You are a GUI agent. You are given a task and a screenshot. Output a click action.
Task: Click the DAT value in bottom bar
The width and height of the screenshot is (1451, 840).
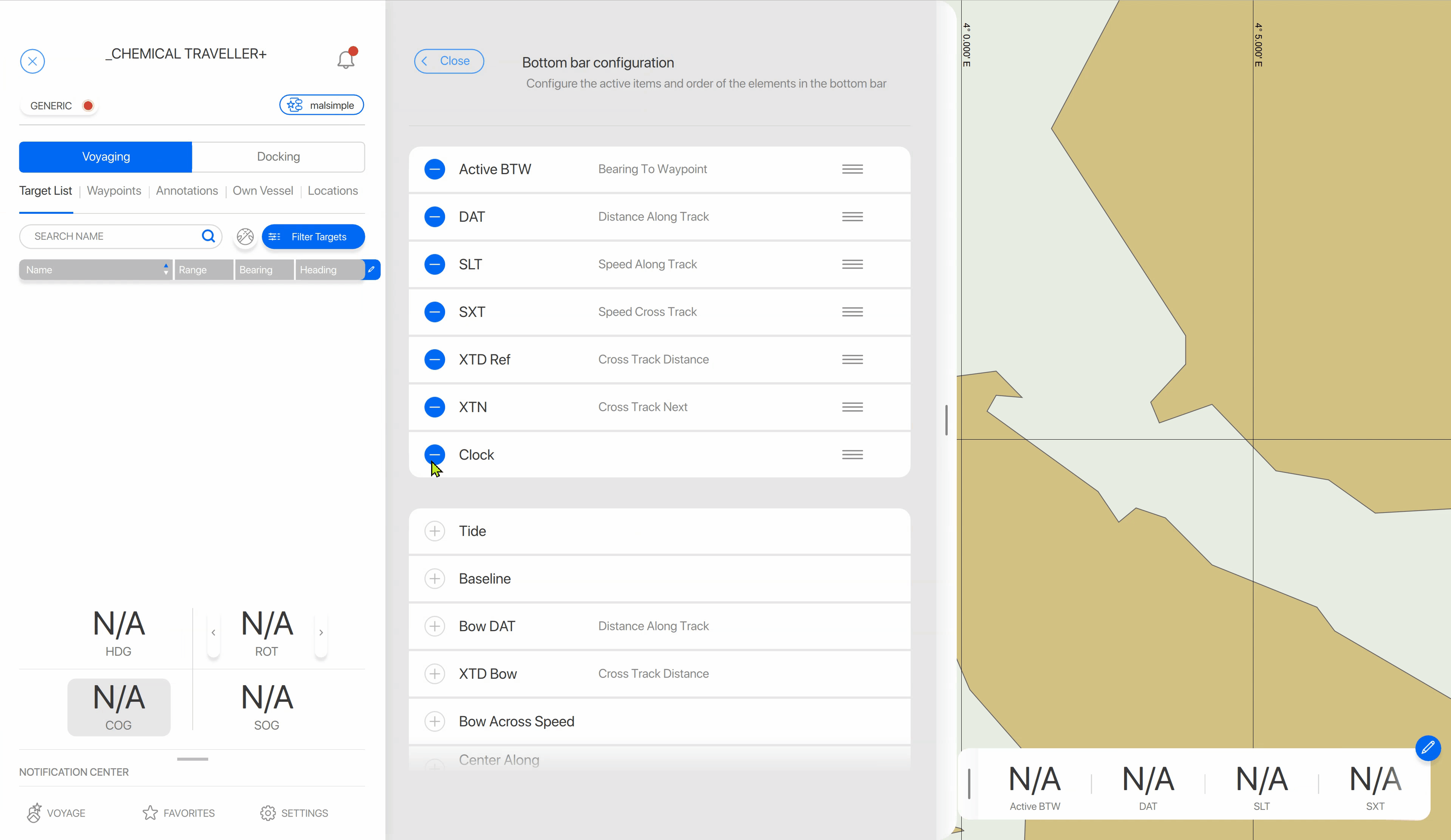click(1148, 780)
